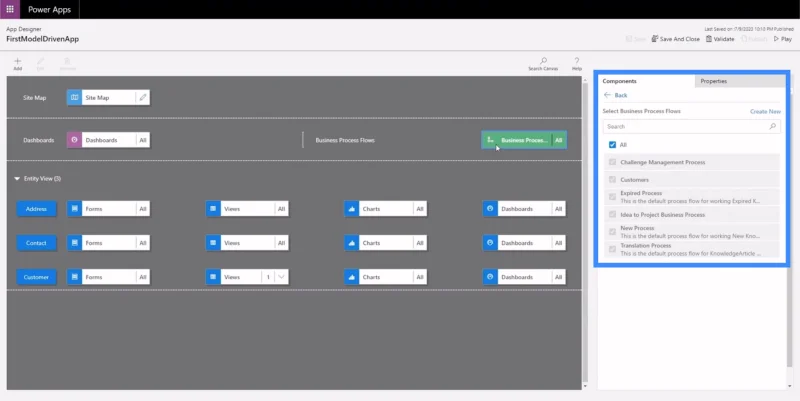This screenshot has height=401, width=800.
Task: Click the FirstModelDrivenApp title
Action: [42, 39]
